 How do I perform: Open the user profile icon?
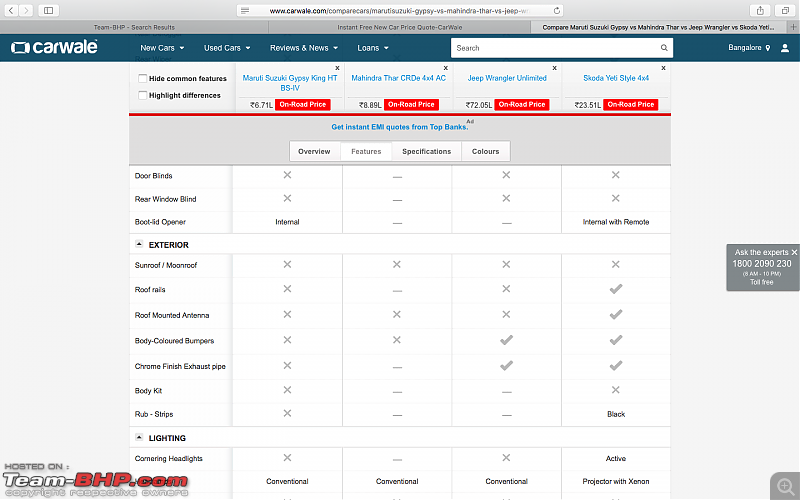point(785,48)
